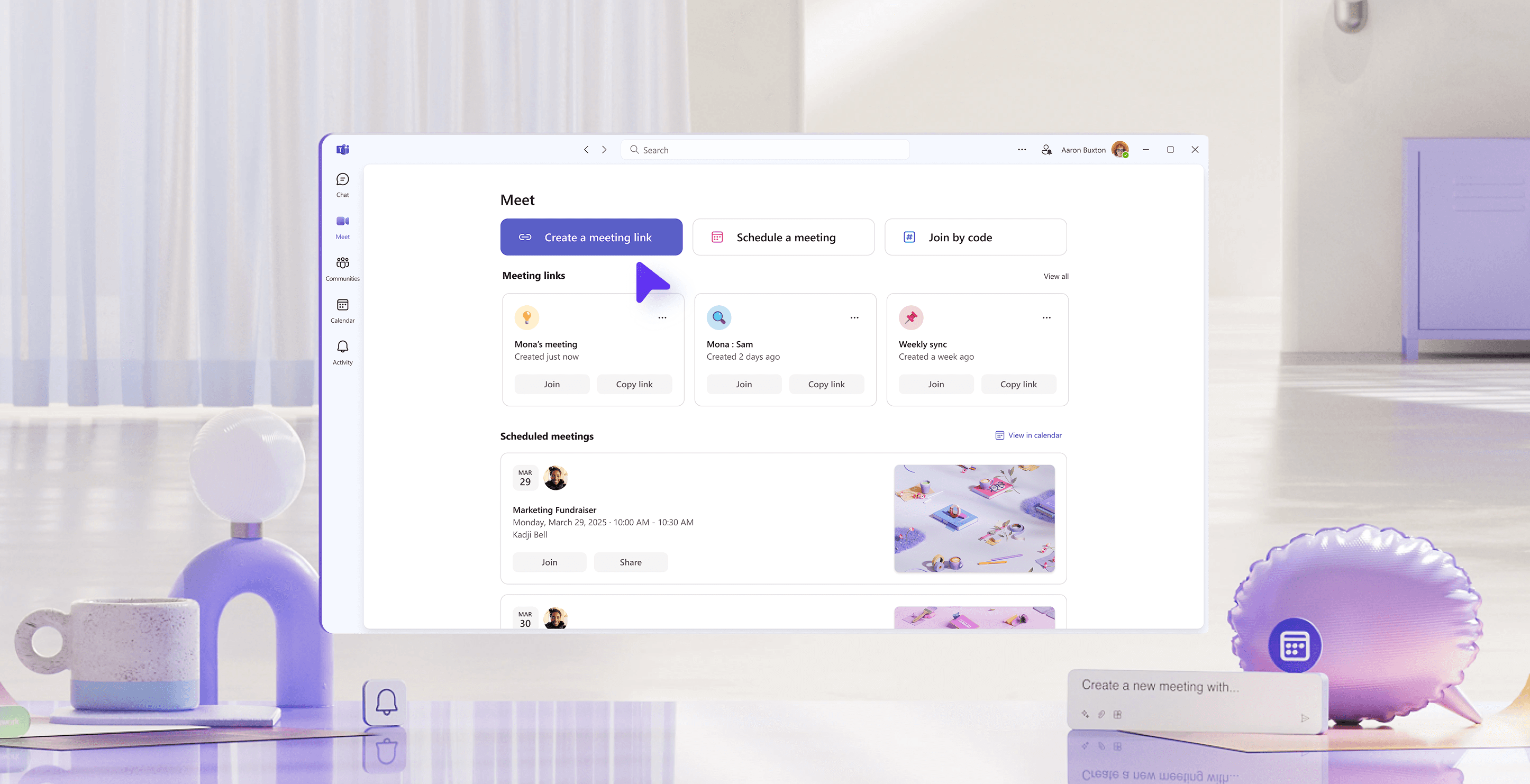Open more options on Weekly sync card
The height and width of the screenshot is (784, 1530).
pyautogui.click(x=1046, y=318)
